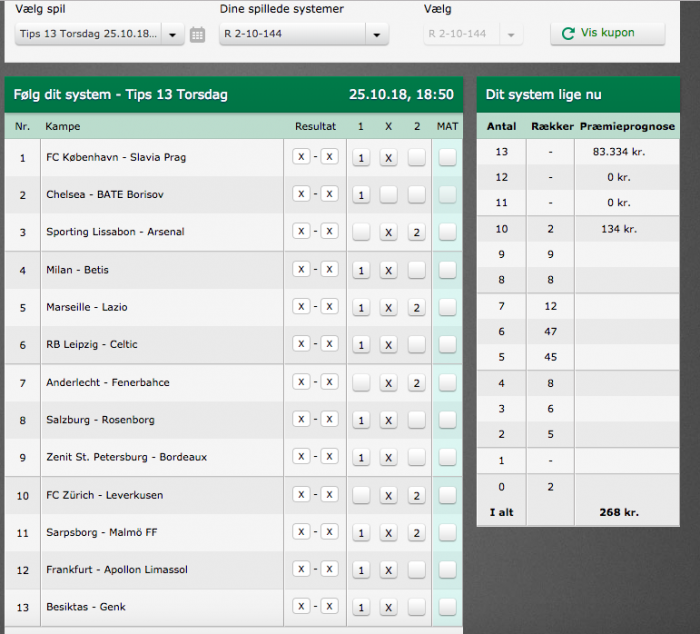Toggle 2 for Zenit St. Petersburg - Bordeaux

[417, 458]
